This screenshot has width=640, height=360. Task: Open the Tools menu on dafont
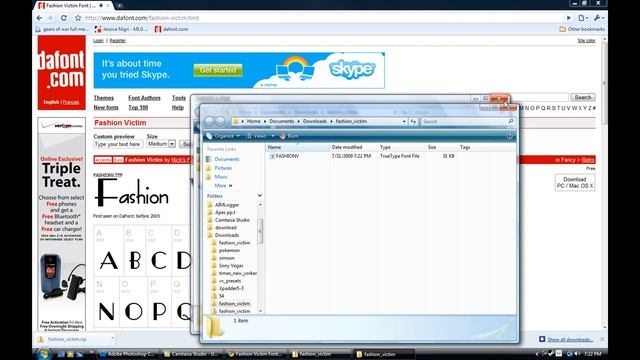pos(179,98)
